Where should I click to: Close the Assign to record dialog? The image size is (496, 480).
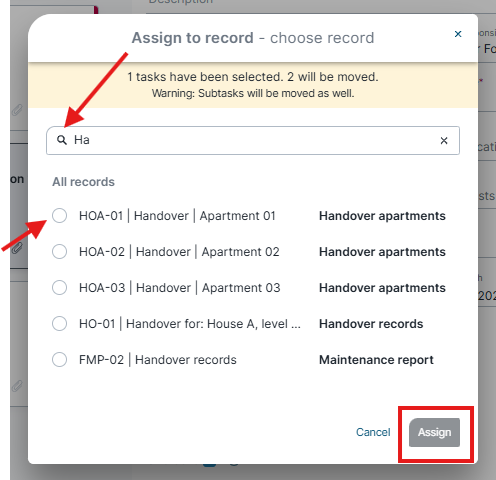(458, 34)
